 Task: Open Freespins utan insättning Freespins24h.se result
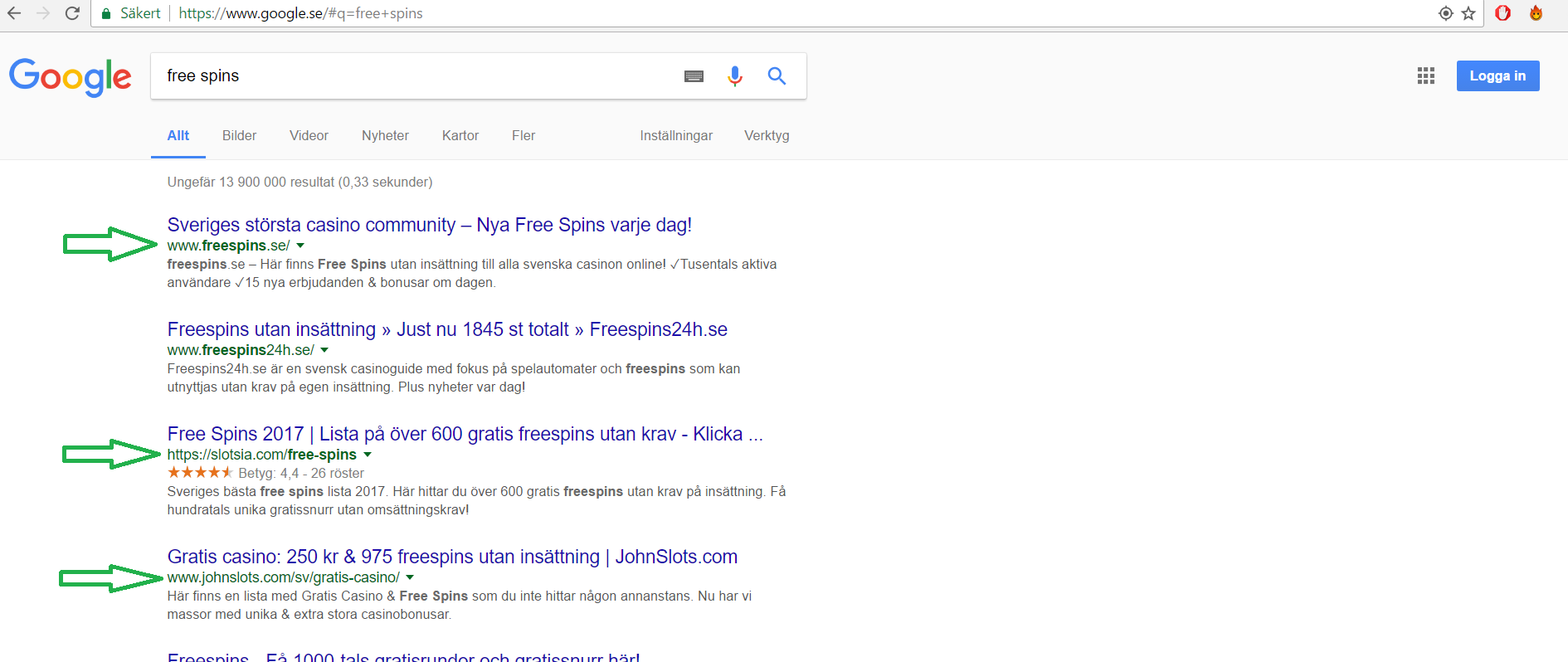(447, 329)
